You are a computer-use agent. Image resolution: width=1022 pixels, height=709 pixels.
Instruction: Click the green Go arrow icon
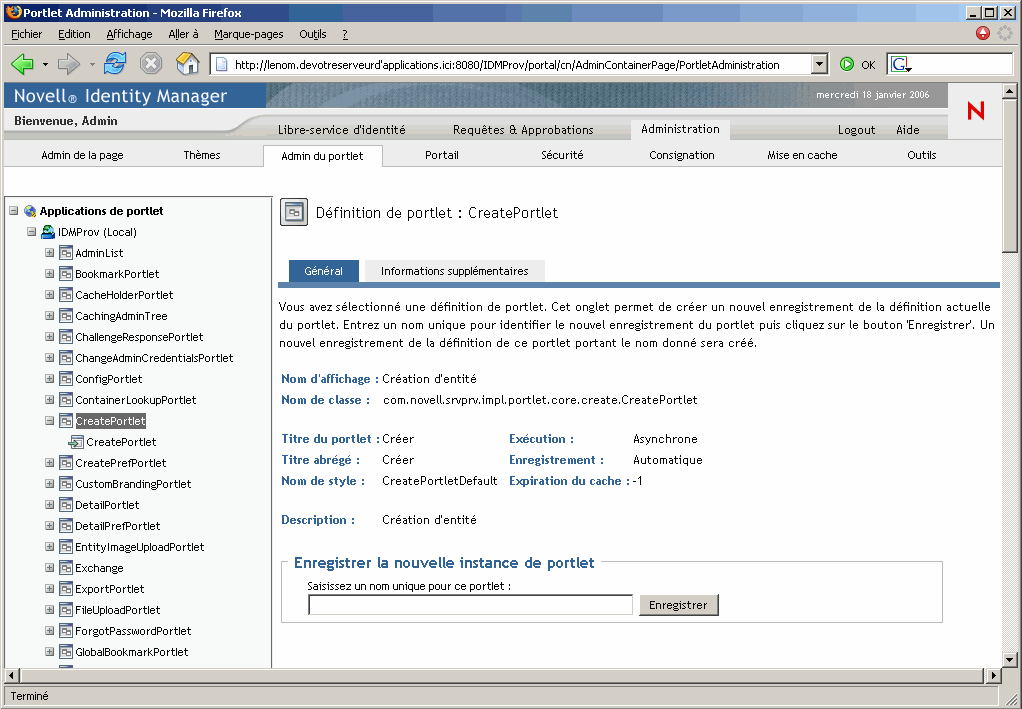pyautogui.click(x=847, y=64)
